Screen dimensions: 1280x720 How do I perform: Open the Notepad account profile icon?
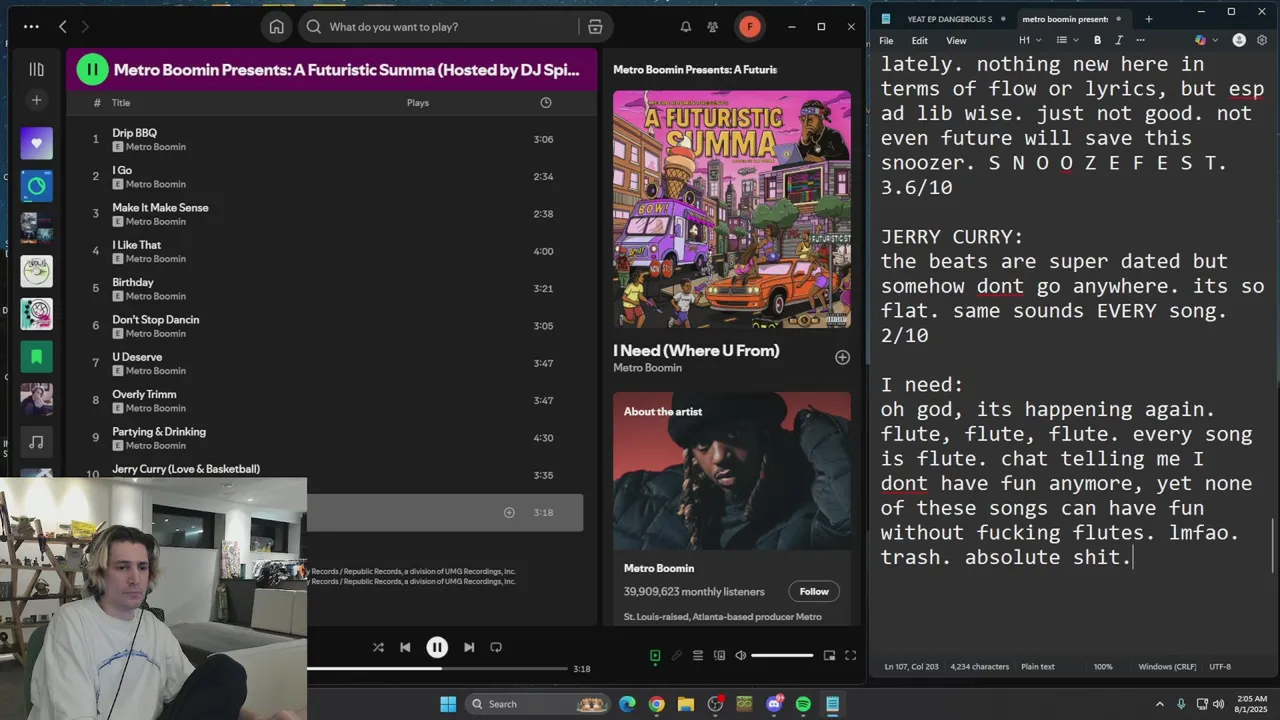[x=1239, y=41]
